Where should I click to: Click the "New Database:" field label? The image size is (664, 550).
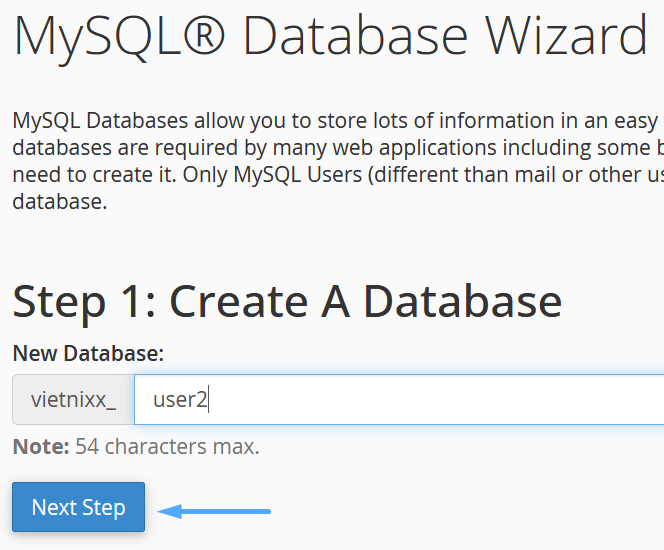click(88, 353)
